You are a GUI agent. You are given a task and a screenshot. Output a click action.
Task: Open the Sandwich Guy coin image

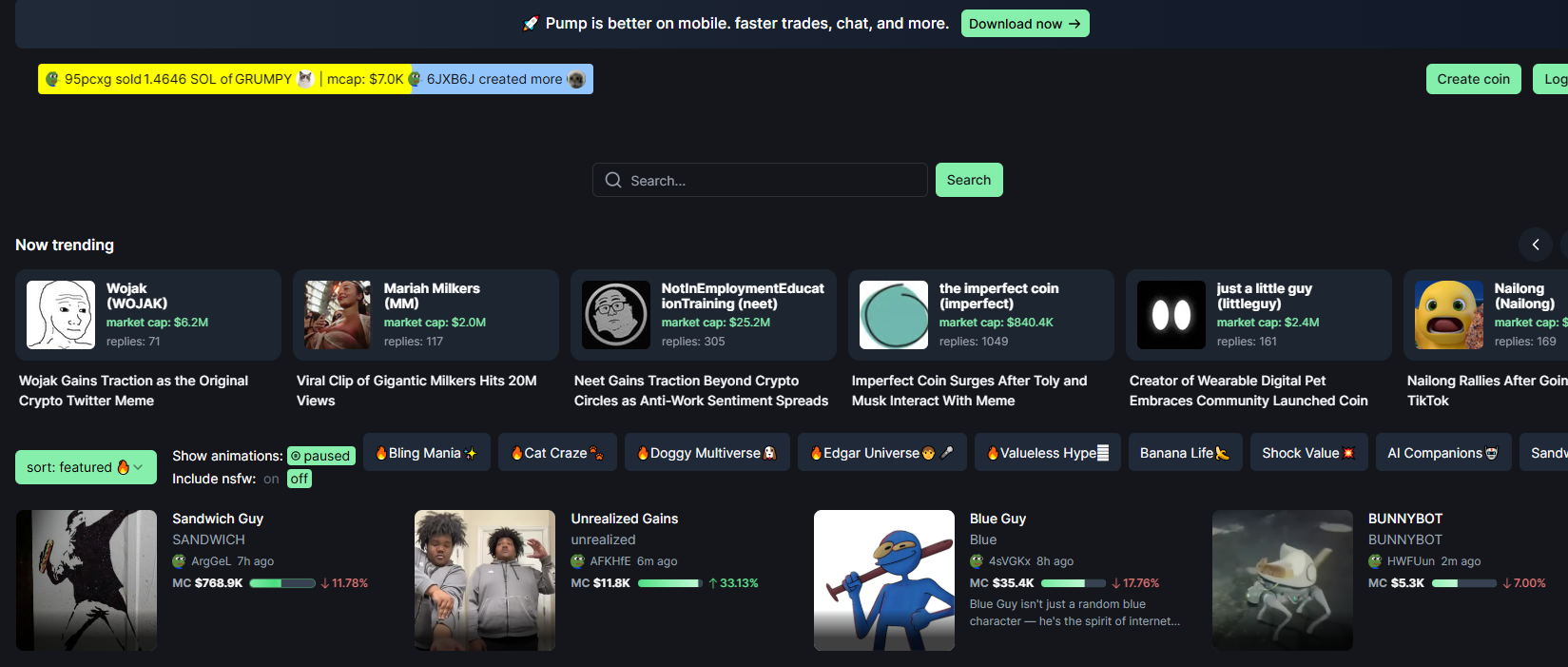click(87, 580)
